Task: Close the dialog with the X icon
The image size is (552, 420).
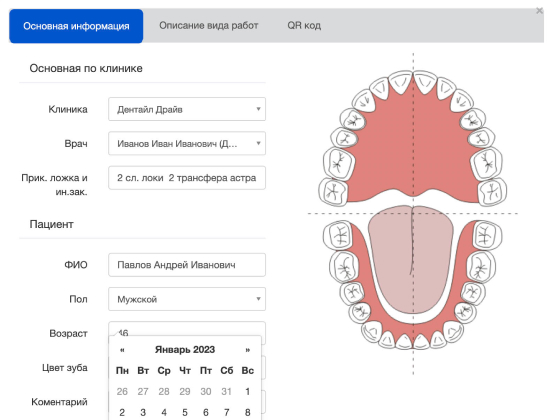Action: (539, 11)
